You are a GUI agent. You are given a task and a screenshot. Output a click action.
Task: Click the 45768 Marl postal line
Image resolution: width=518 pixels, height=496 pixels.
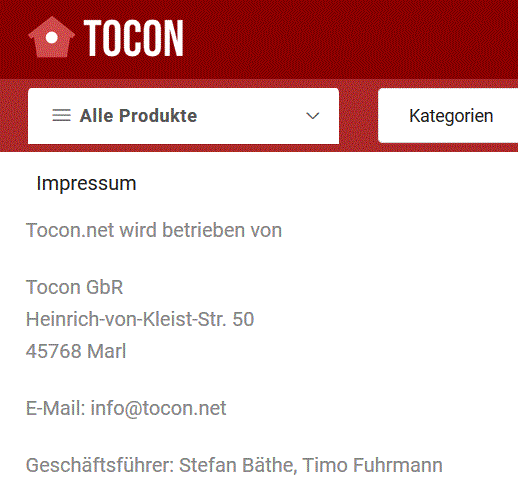76,351
